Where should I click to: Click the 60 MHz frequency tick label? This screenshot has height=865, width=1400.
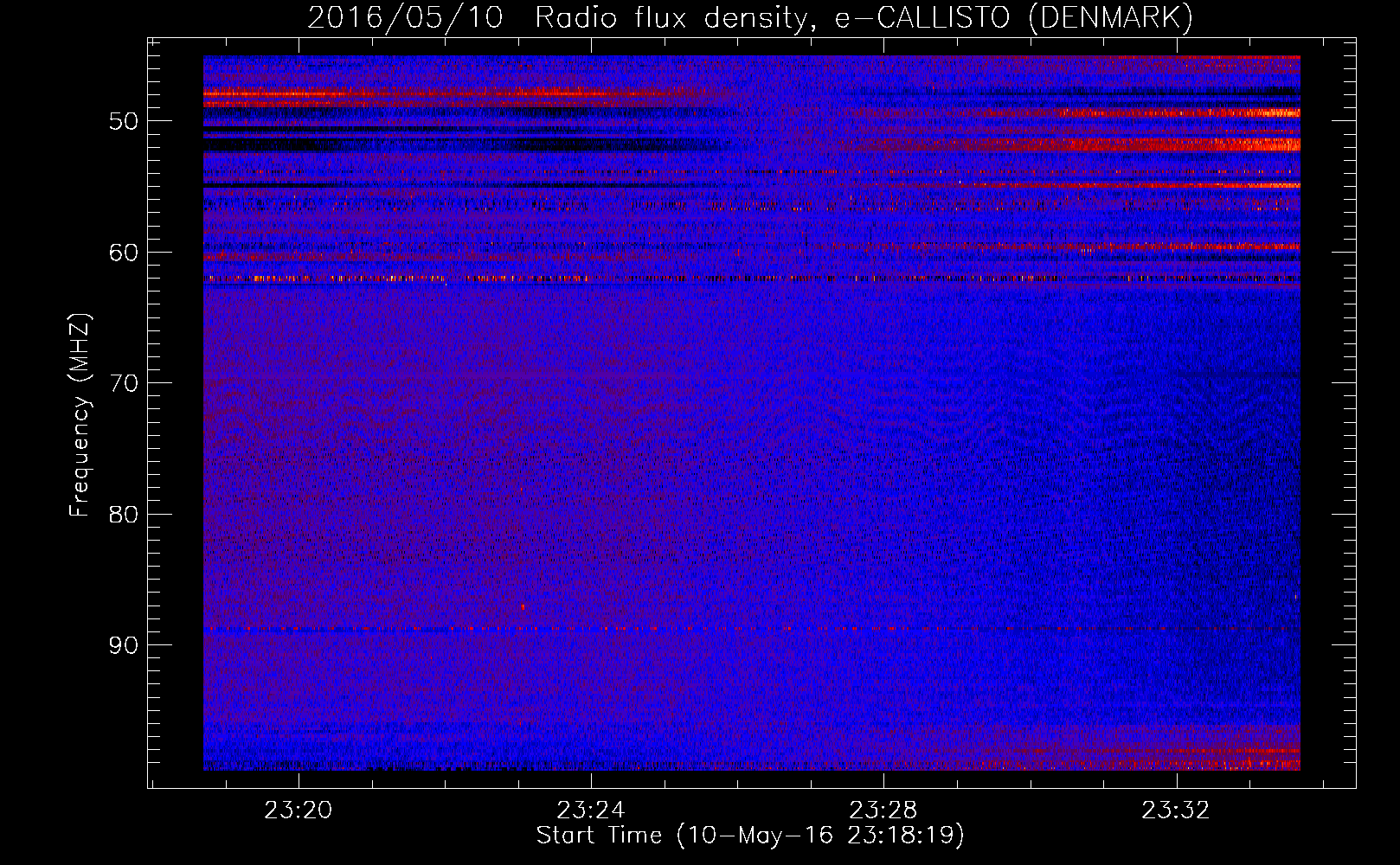point(124,253)
